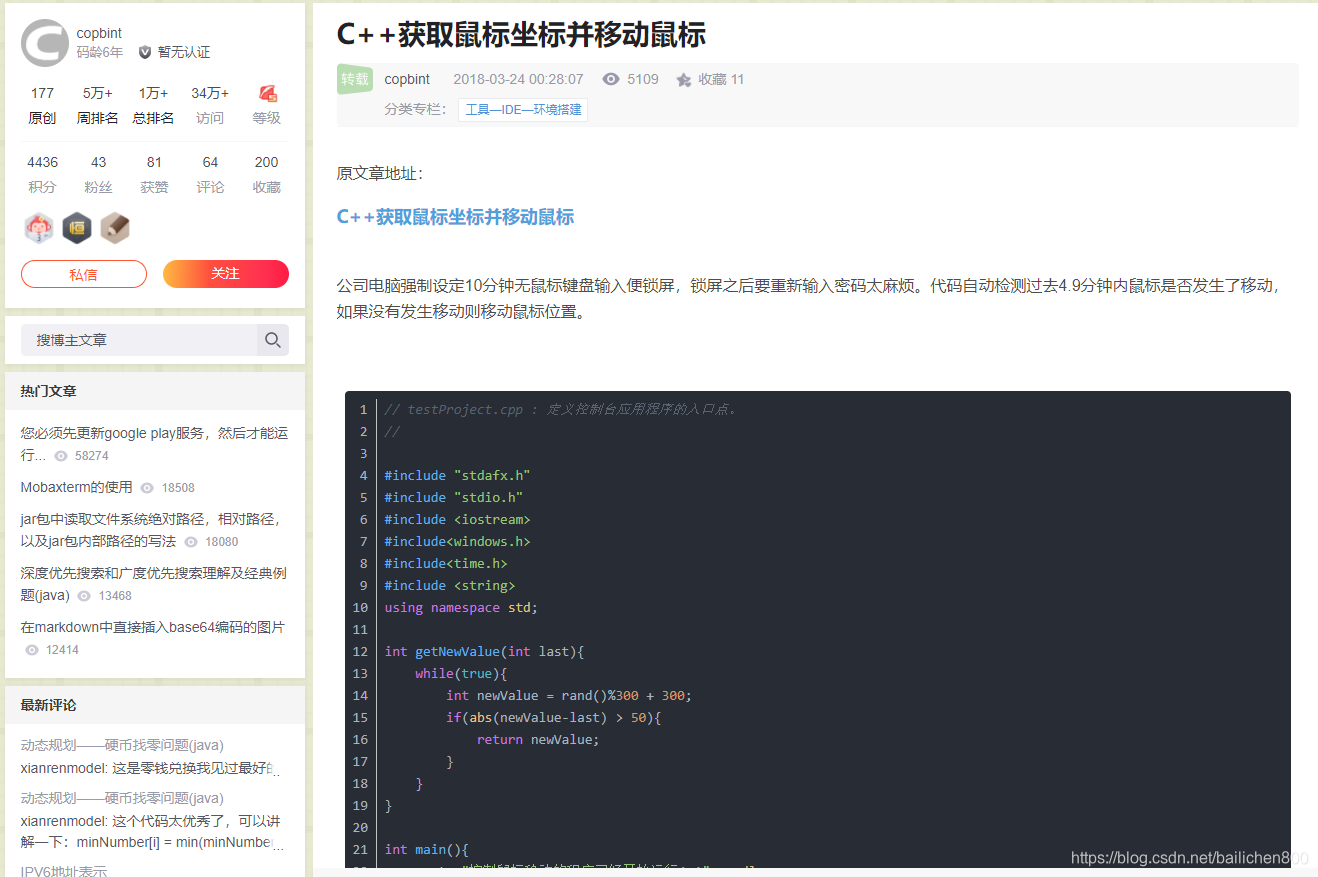Click the eye icon beside 18080 views

191,542
